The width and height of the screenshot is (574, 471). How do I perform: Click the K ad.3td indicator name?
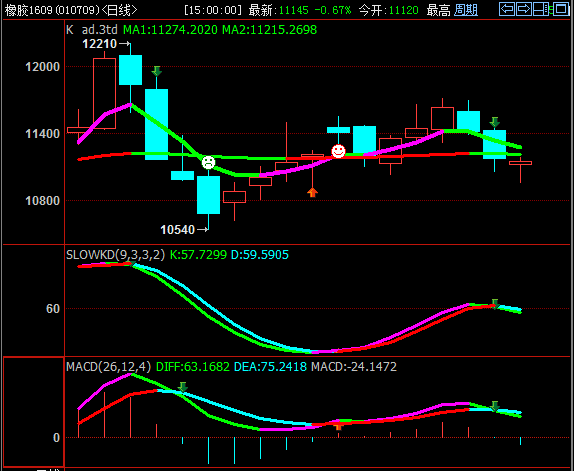pyautogui.click(x=92, y=30)
